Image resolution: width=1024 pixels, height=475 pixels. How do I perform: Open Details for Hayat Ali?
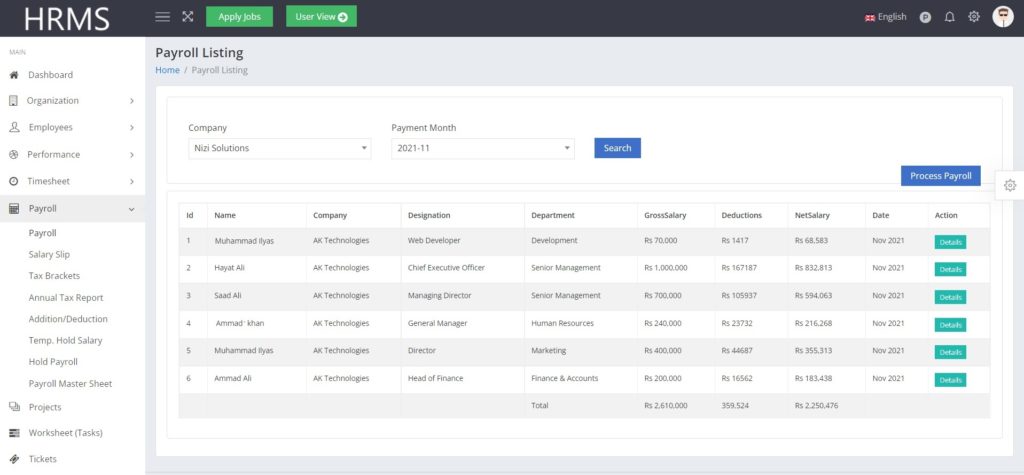950,269
